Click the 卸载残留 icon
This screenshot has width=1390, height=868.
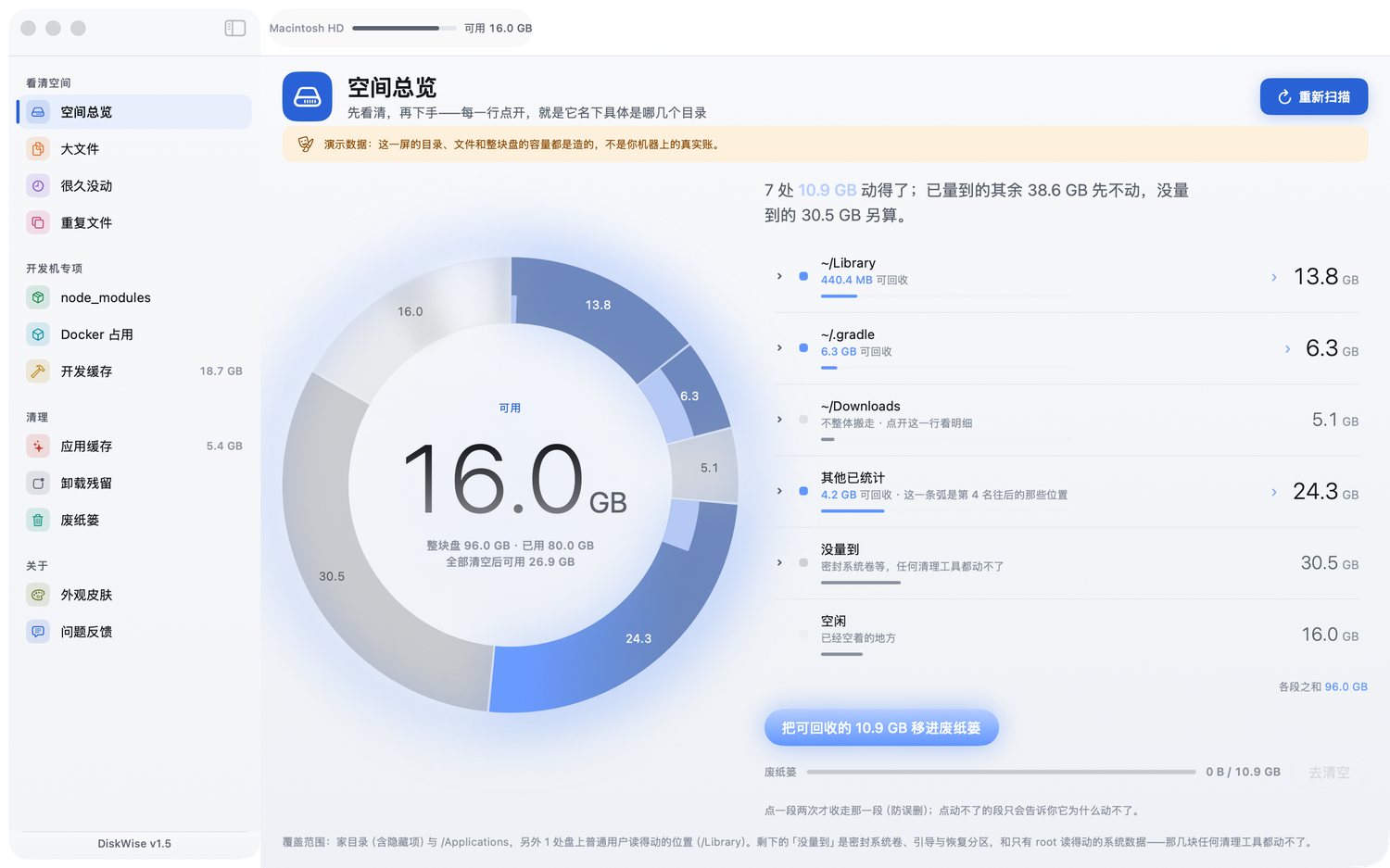point(38,484)
